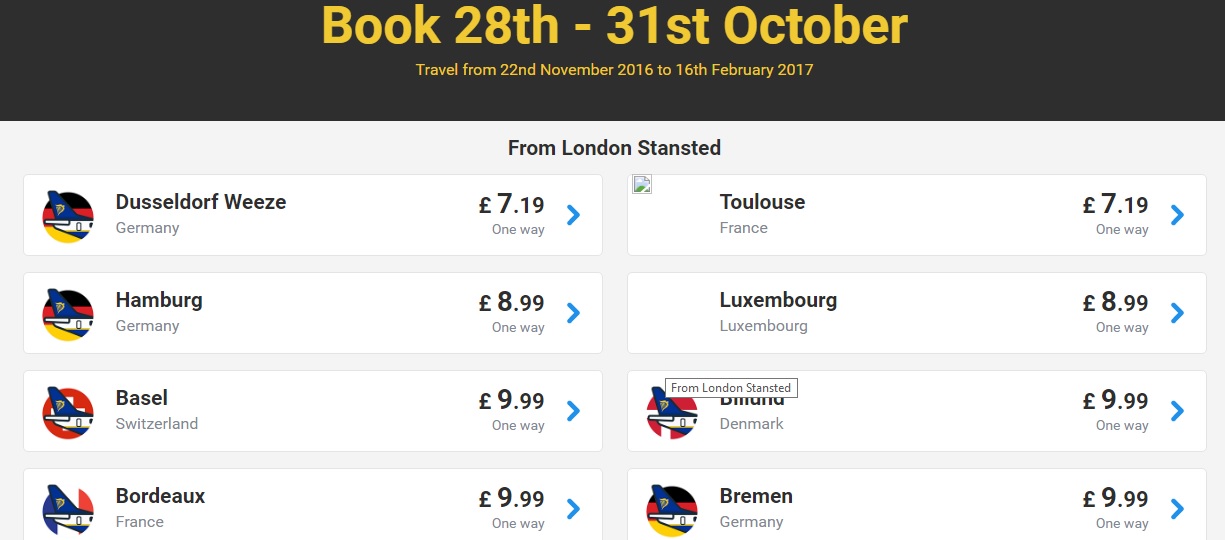The width and height of the screenshot is (1225, 540).
Task: Open Hamburg fare via blue chevron arrow
Action: [573, 313]
